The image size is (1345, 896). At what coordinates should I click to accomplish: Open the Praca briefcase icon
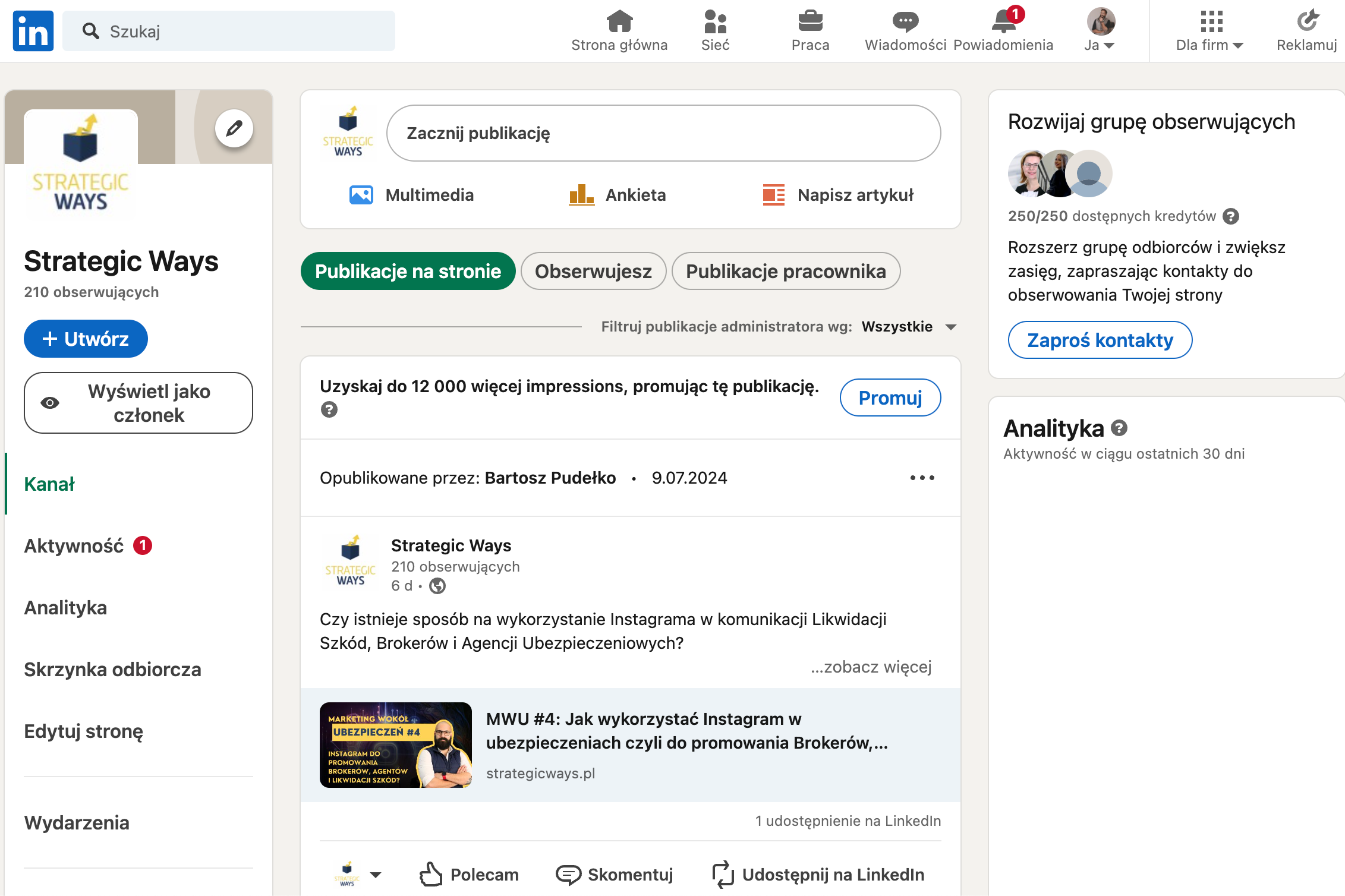pyautogui.click(x=810, y=21)
